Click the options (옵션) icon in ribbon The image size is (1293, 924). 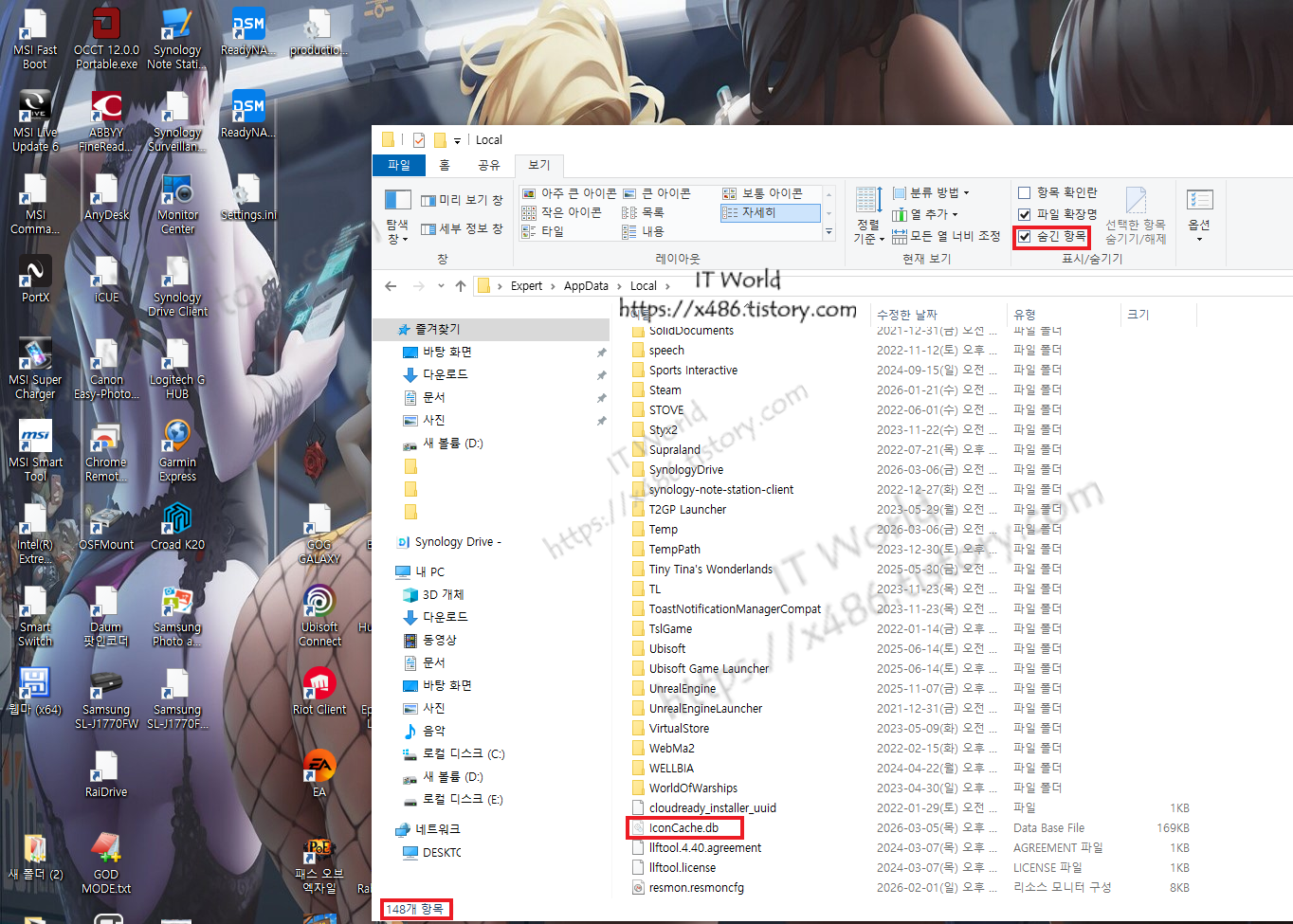[1199, 214]
